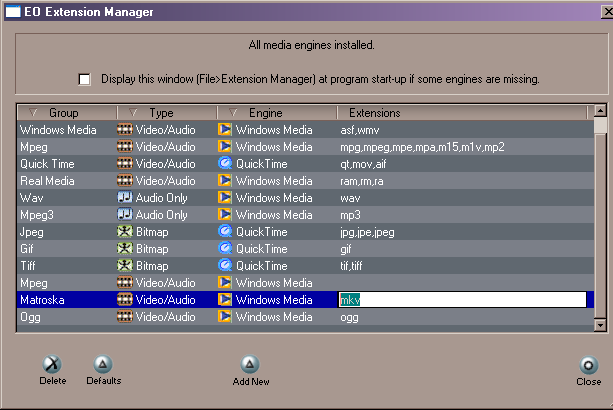Select the Jpeg group row
The width and height of the screenshot is (613, 410).
click(x=306, y=231)
